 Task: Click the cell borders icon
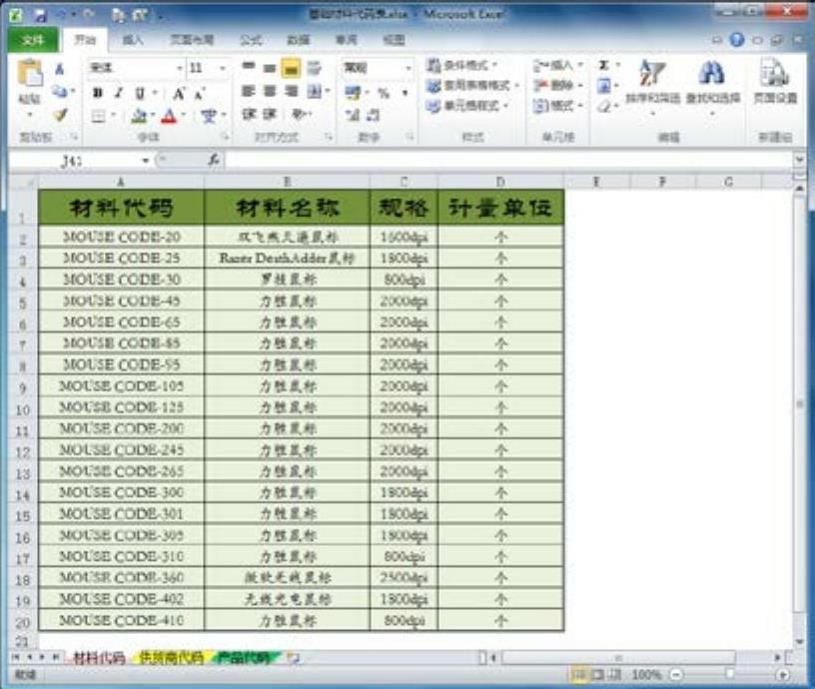tap(98, 115)
